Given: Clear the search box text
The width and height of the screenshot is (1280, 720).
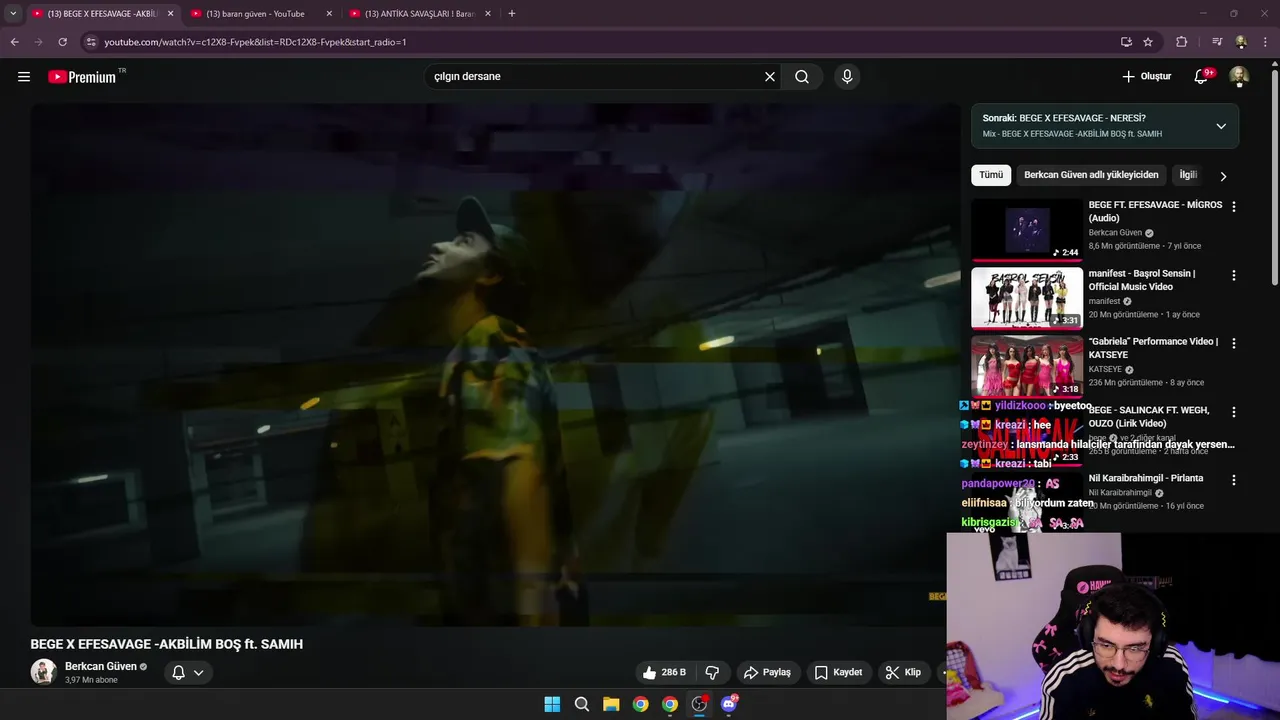Looking at the screenshot, I should coord(770,77).
